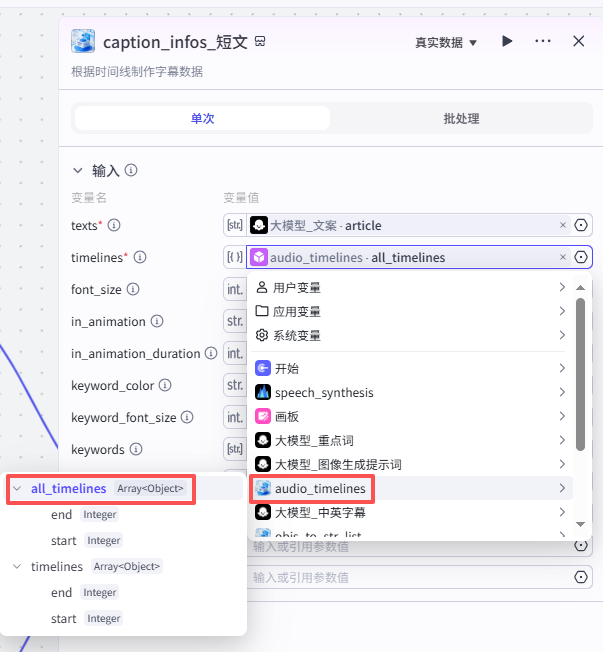Collapse the all_timelines tree node
Viewport: 603px width, 652px height.
[x=17, y=489]
